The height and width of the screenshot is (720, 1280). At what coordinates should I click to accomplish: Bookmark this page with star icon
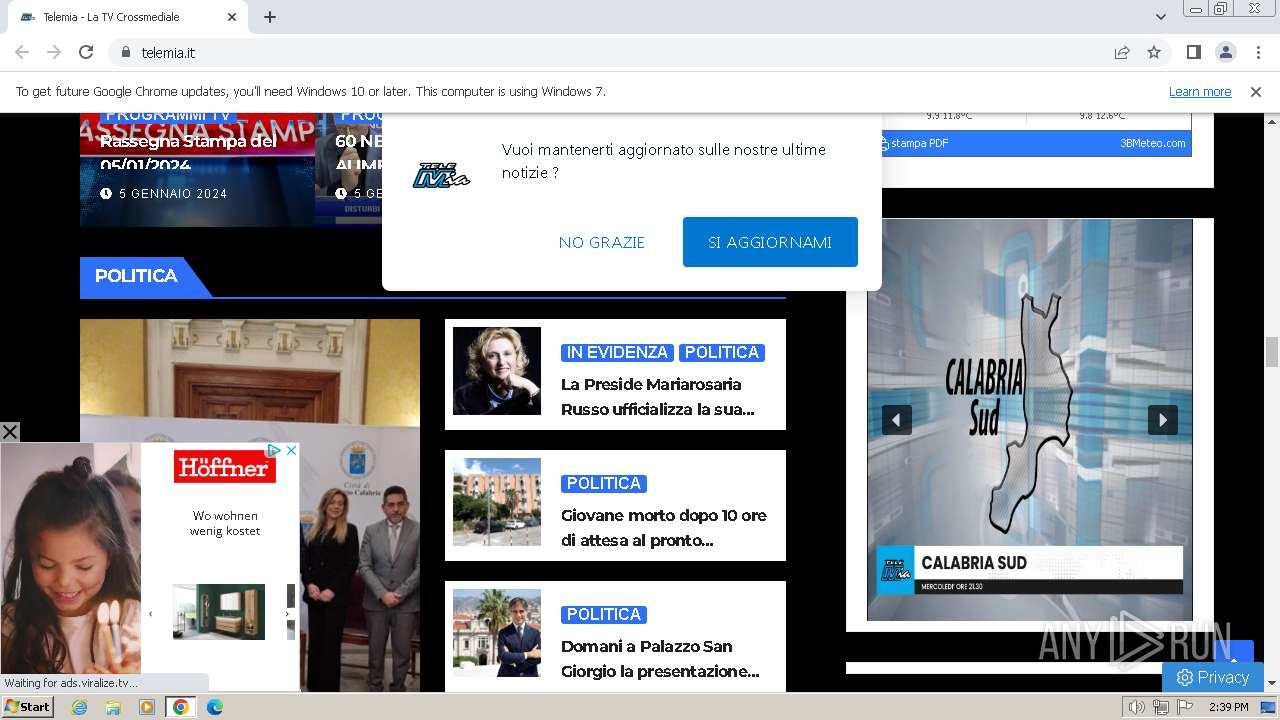click(1154, 52)
